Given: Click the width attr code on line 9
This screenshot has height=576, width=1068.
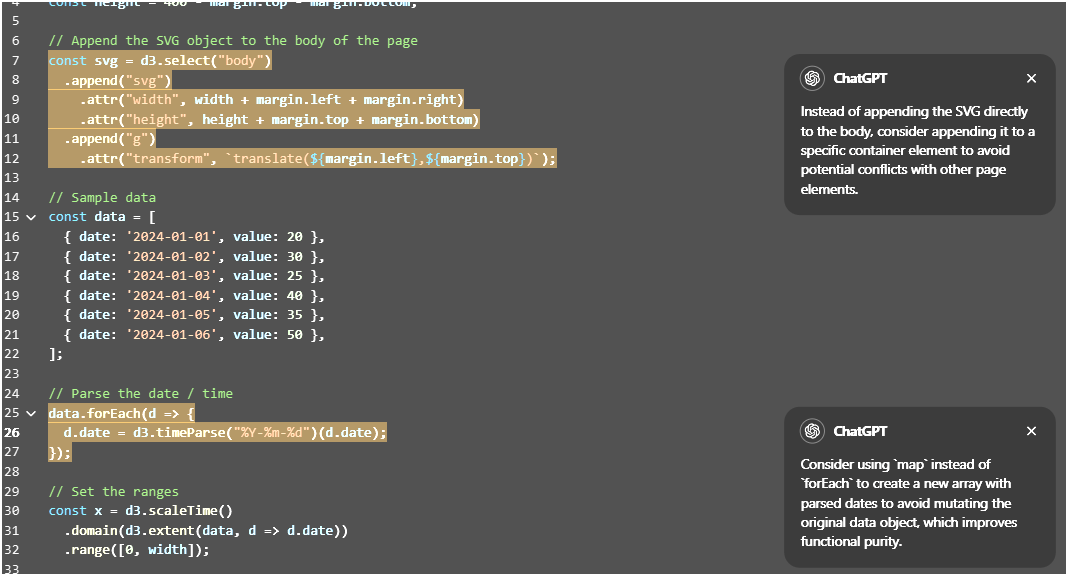Looking at the screenshot, I should click(271, 99).
